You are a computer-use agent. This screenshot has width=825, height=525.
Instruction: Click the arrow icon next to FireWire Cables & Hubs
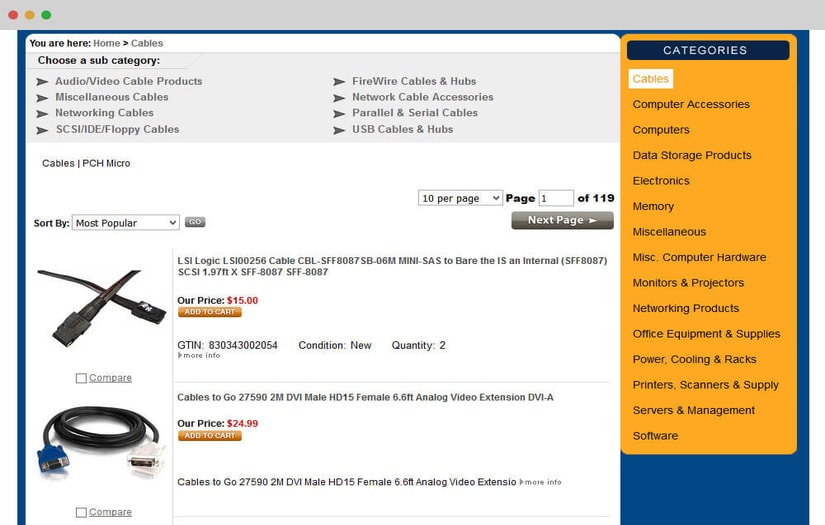(x=340, y=82)
